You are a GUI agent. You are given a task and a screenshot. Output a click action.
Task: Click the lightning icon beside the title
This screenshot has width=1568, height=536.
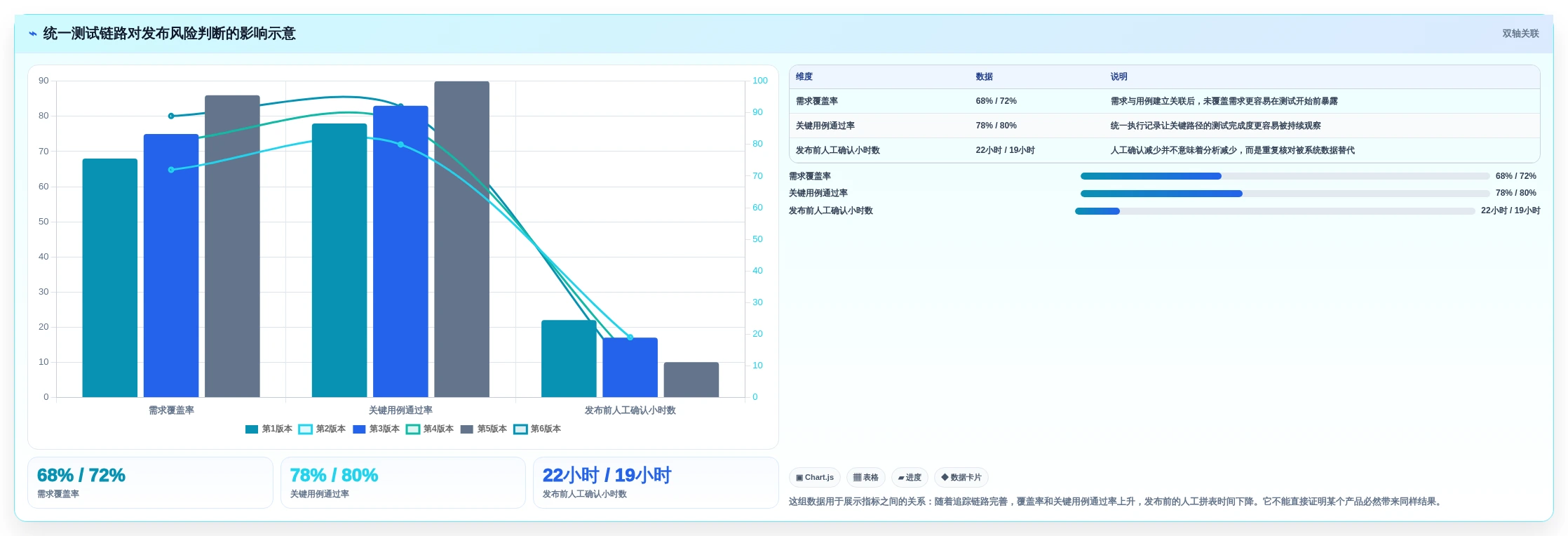(x=32, y=34)
